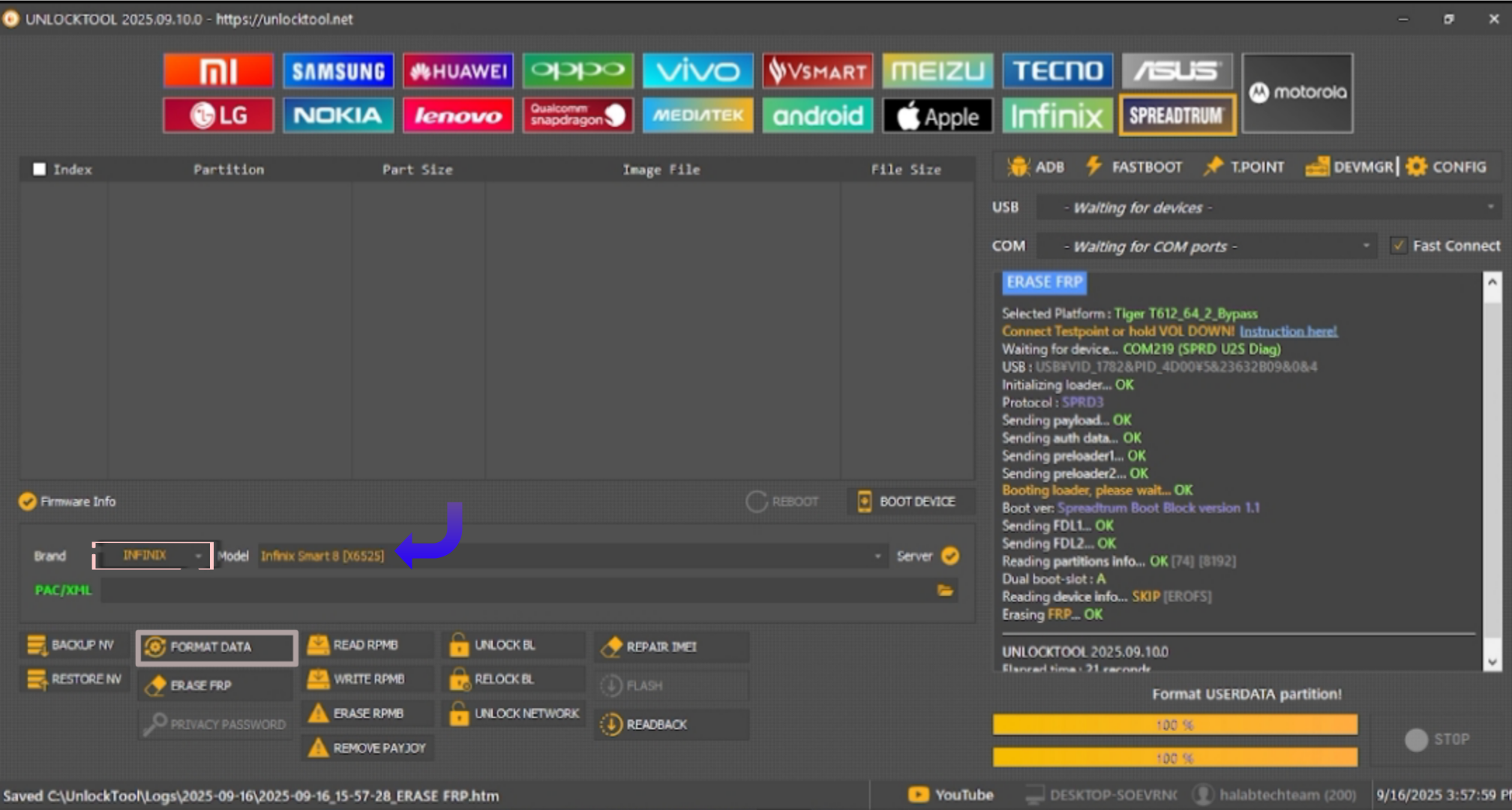1512x810 pixels.
Task: Pick the Vivo brand tile
Action: point(698,71)
